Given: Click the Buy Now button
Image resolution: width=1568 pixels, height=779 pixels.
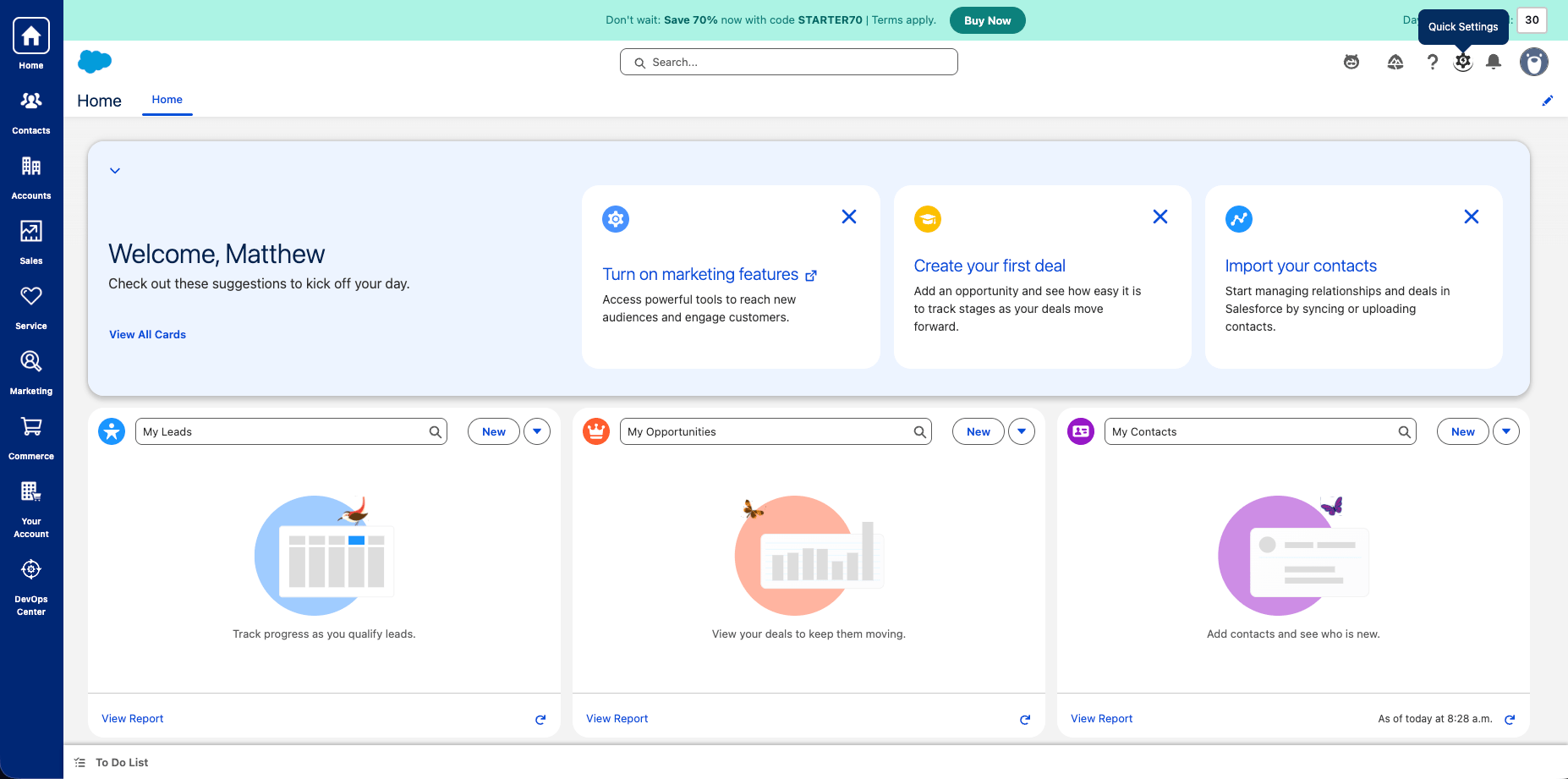Looking at the screenshot, I should [988, 20].
